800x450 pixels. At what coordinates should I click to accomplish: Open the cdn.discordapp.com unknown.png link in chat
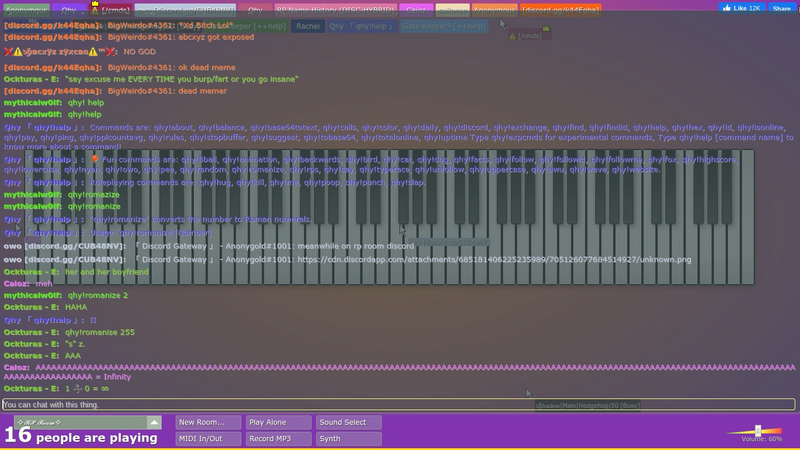click(x=494, y=260)
